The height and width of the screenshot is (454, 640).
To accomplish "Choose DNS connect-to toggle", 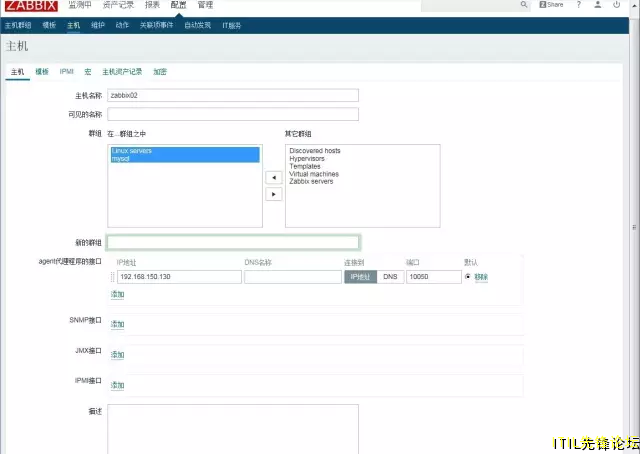I will 390,277.
